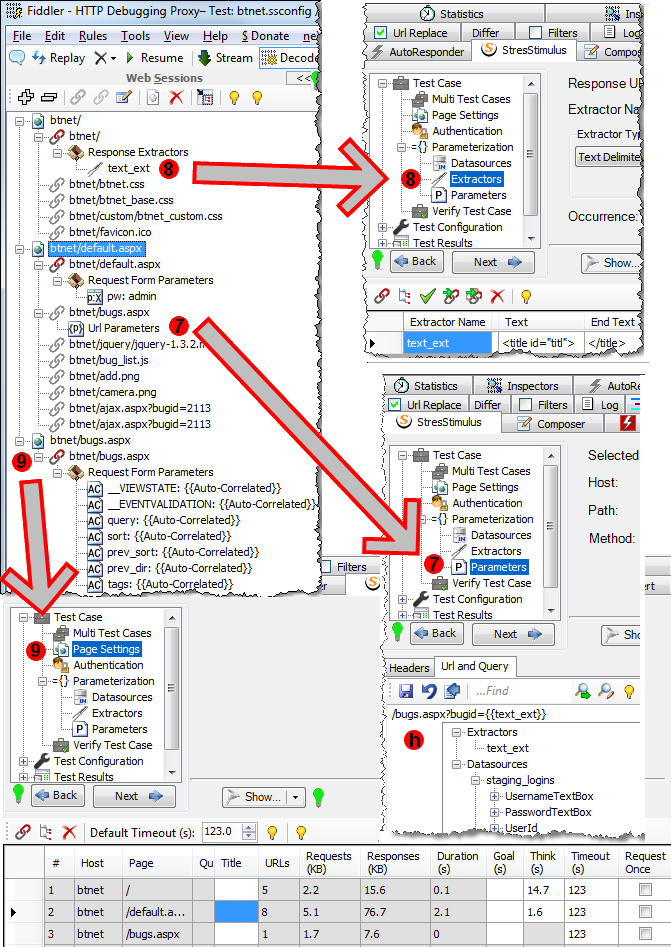Click the notepad edit icon in Web Sessions toolbar
This screenshot has width=671, height=947.
tap(124, 97)
